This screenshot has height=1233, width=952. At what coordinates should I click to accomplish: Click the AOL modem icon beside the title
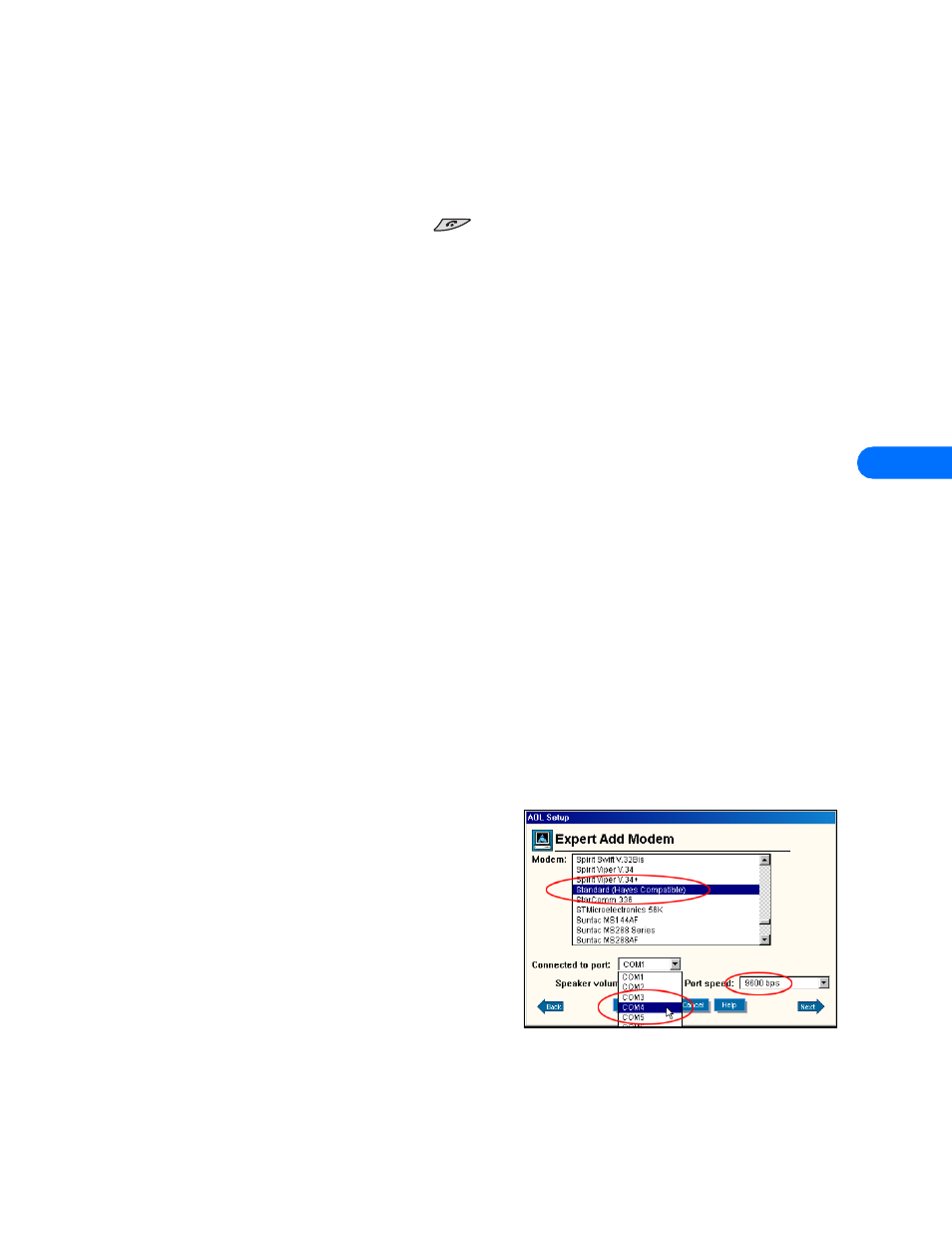(542, 840)
